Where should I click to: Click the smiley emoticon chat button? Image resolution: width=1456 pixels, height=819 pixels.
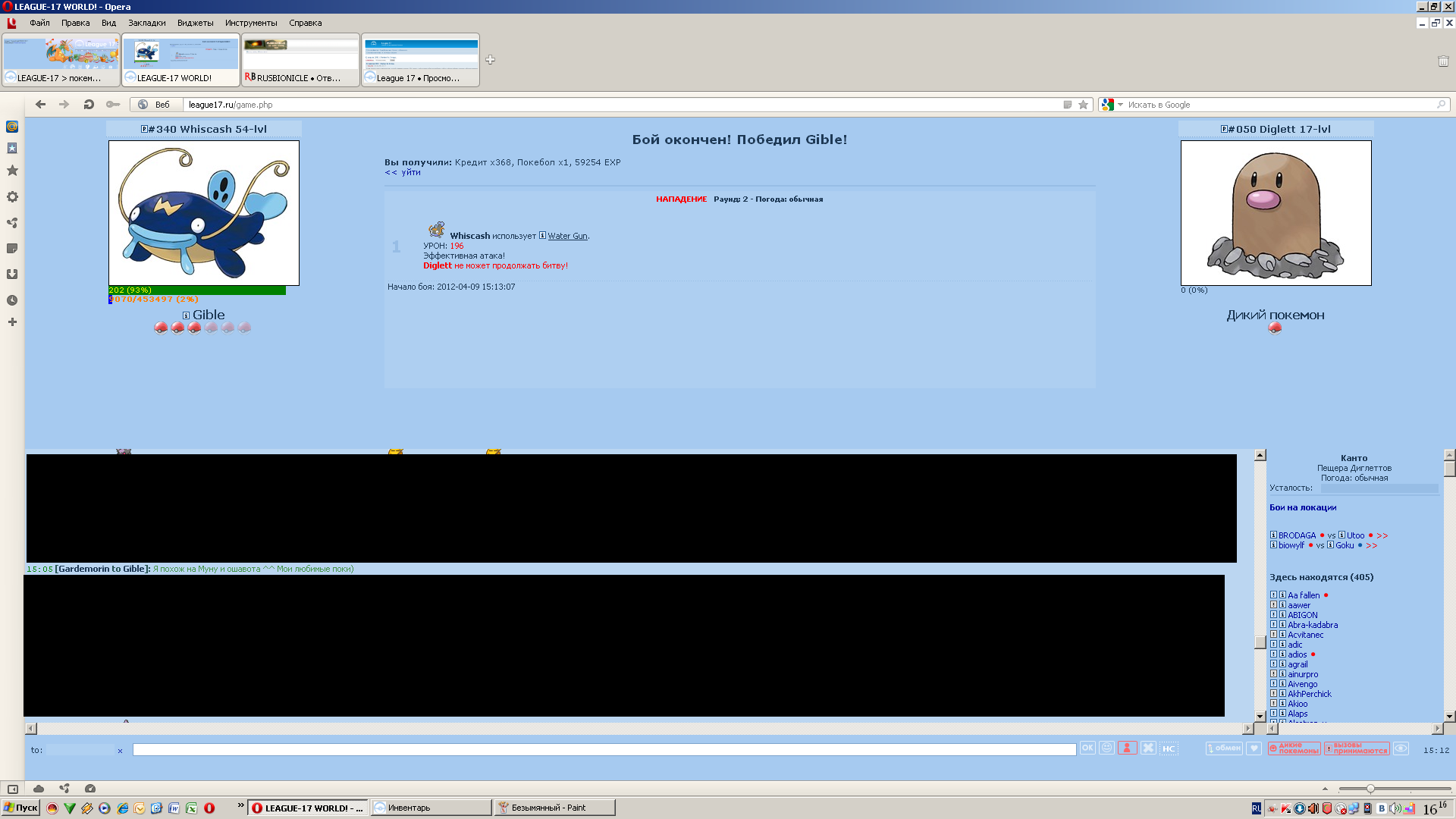pyautogui.click(x=1107, y=748)
